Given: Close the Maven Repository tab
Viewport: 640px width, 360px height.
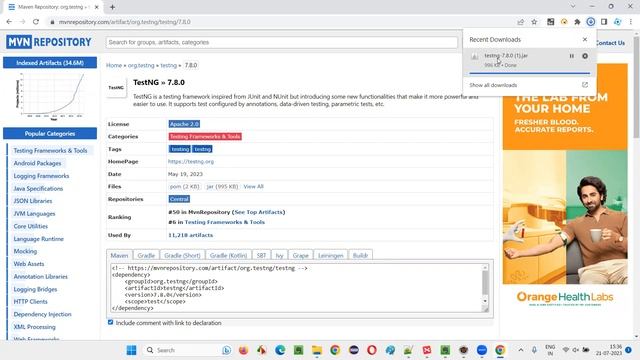Looking at the screenshot, I should (97, 7).
